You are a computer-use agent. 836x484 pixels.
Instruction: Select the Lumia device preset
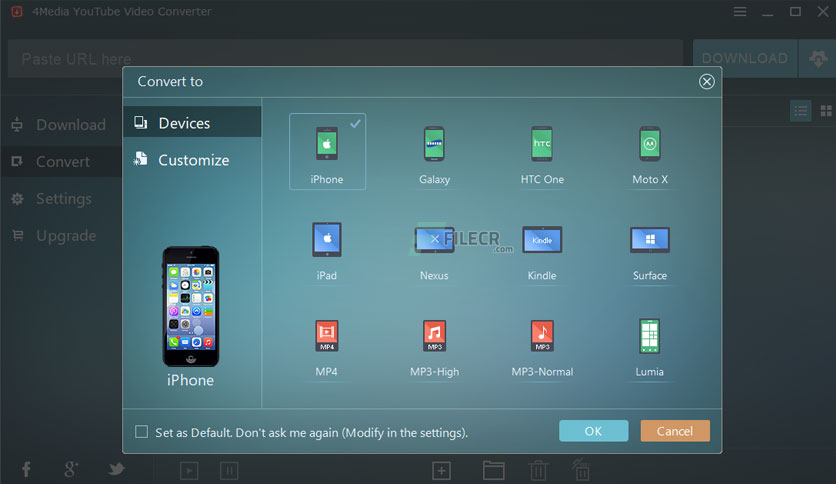pyautogui.click(x=650, y=348)
